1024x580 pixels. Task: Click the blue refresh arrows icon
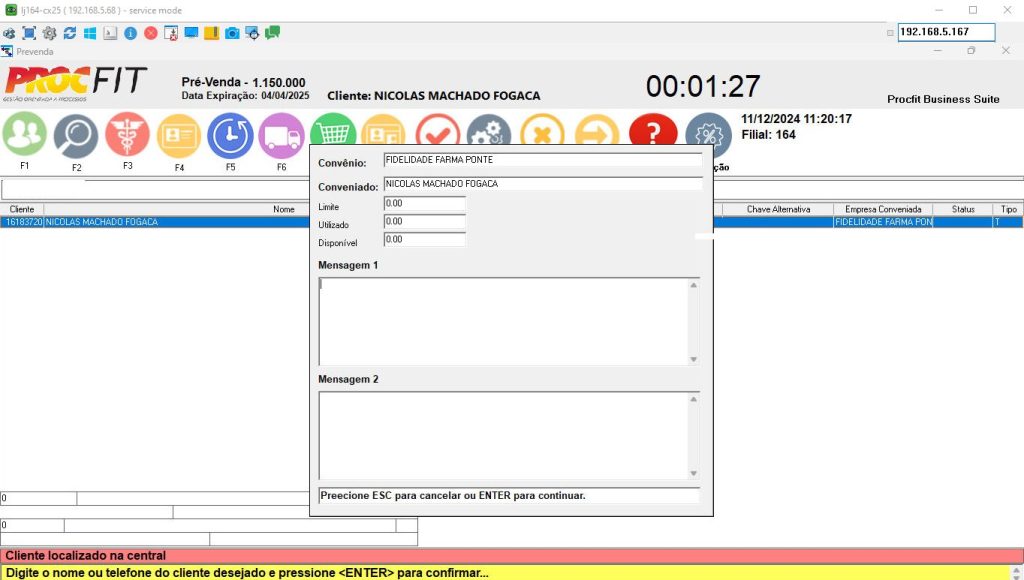tap(70, 33)
